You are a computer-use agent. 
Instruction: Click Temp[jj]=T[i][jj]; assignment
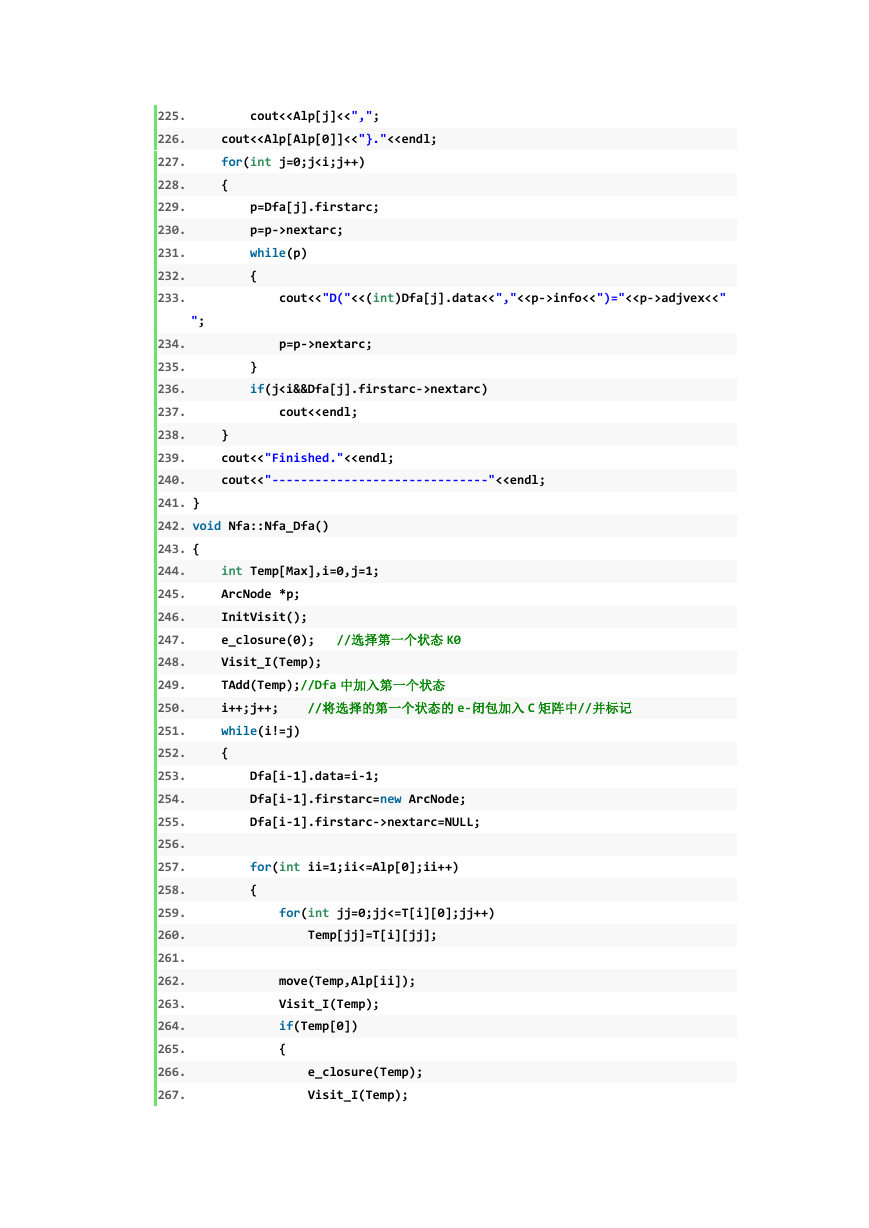tap(372, 935)
